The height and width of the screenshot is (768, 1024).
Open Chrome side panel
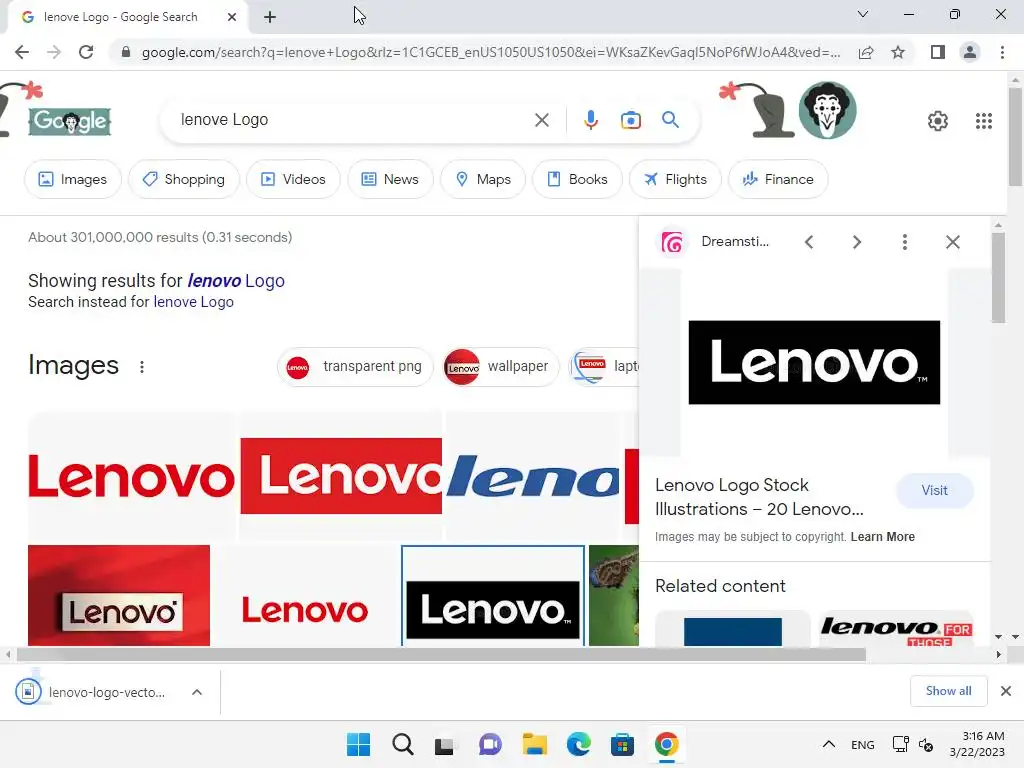(938, 52)
